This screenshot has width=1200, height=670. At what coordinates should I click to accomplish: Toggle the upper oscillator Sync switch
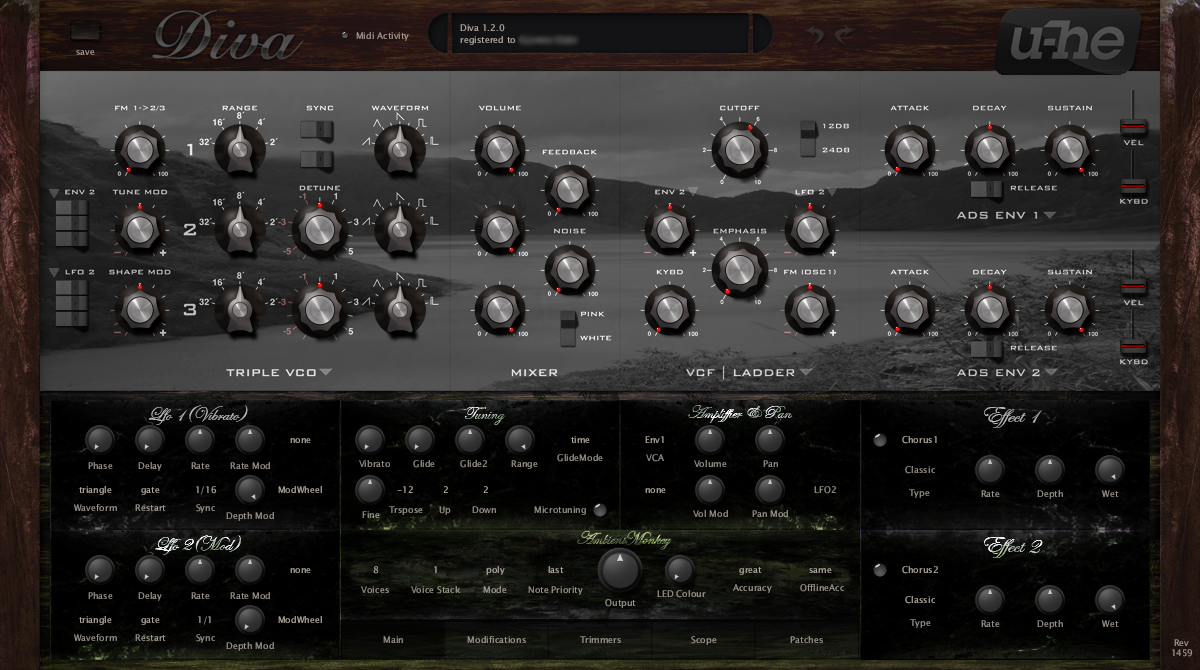[316, 129]
